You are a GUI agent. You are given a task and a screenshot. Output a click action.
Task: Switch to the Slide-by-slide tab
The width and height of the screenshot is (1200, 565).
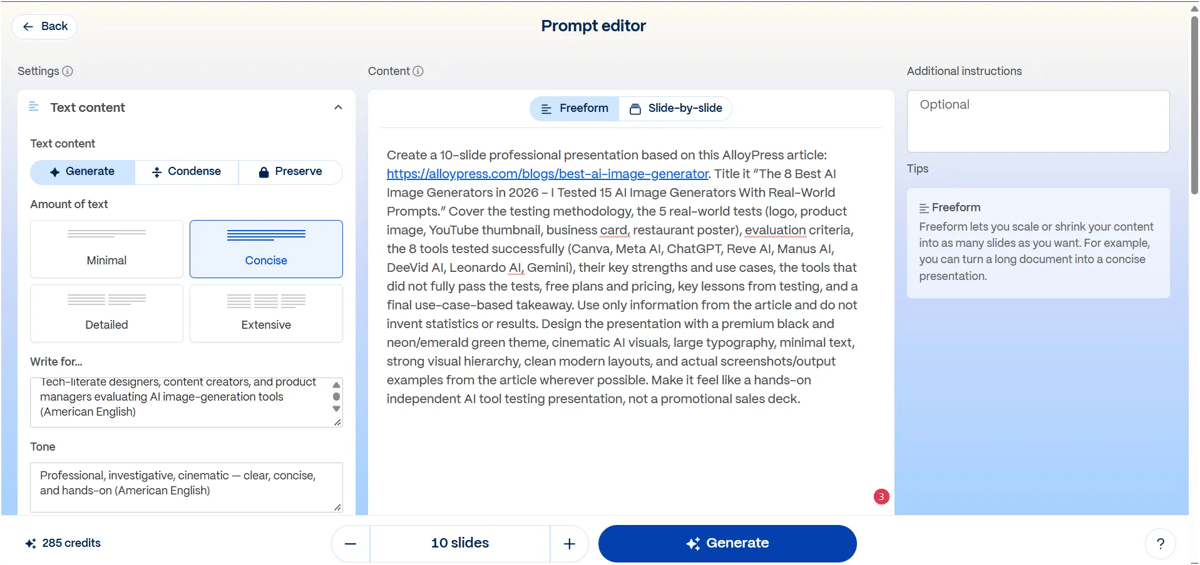pyautogui.click(x=676, y=108)
